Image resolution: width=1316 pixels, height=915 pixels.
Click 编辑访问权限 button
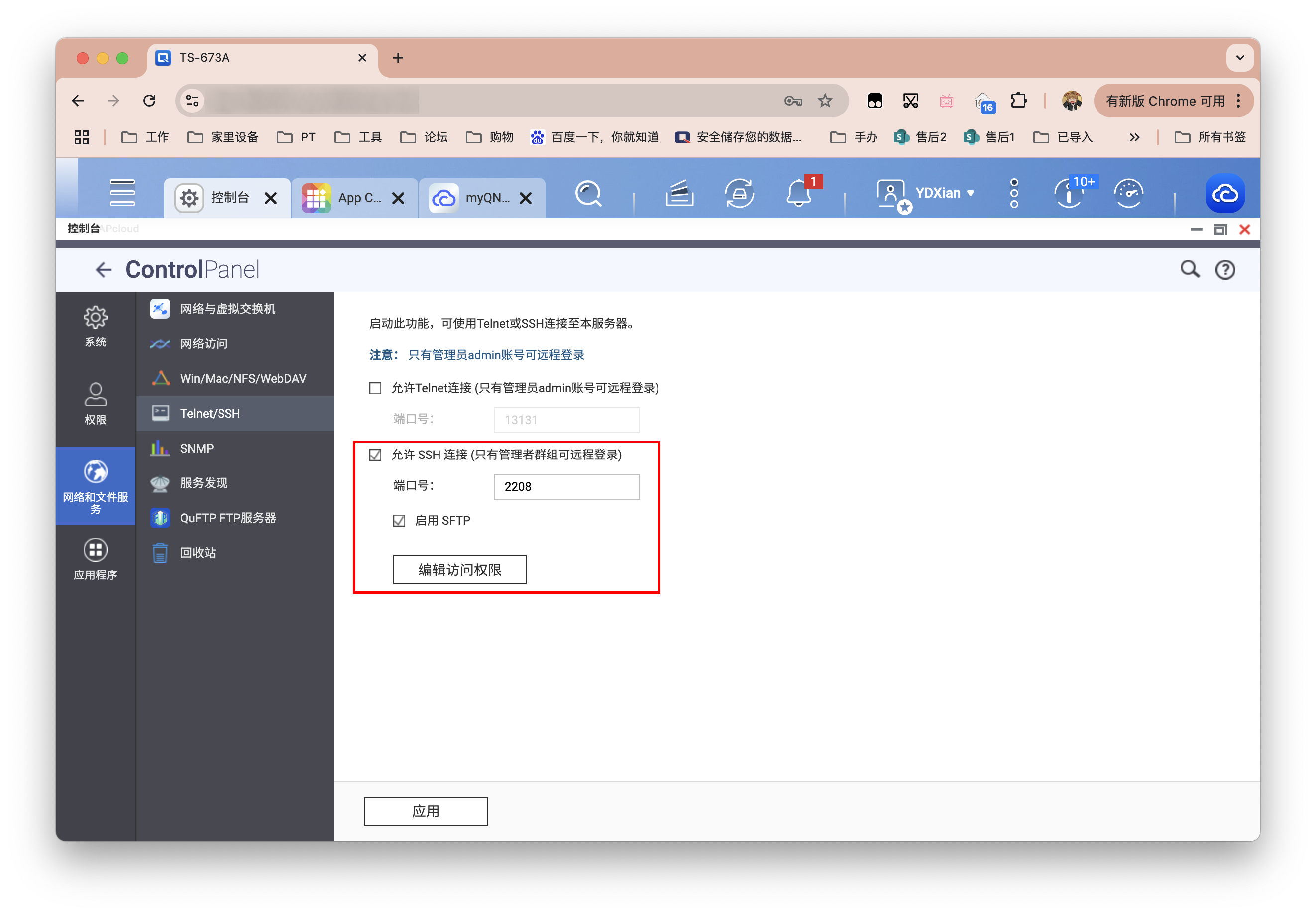[x=460, y=570]
